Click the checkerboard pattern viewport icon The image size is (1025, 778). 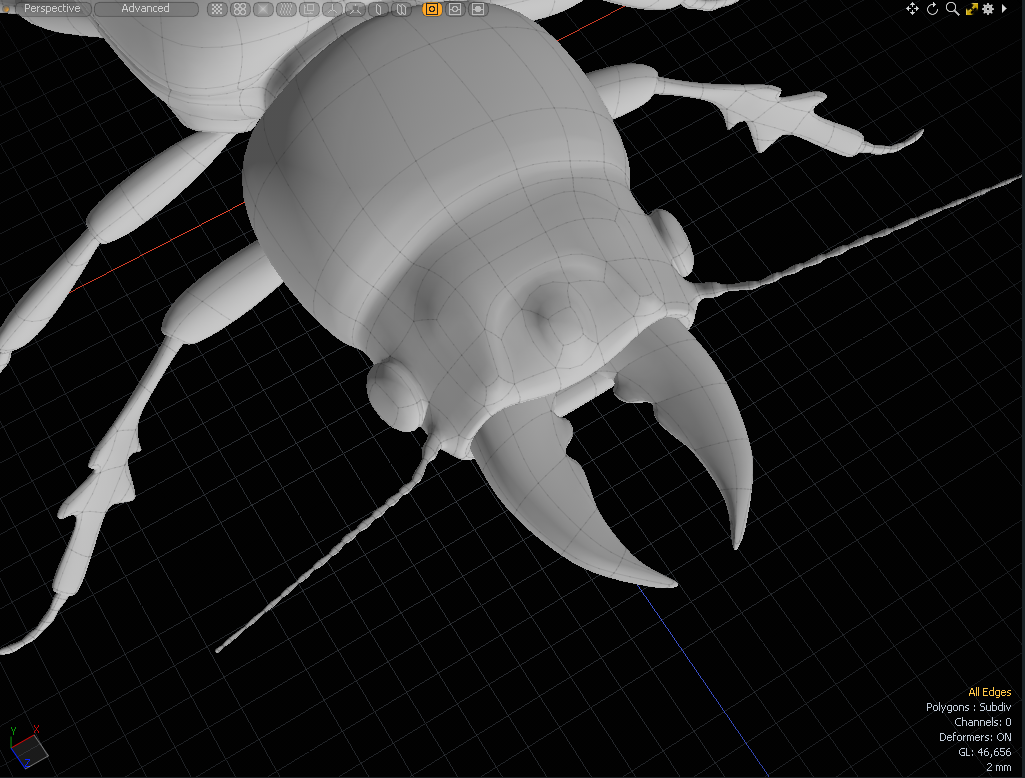(x=217, y=9)
